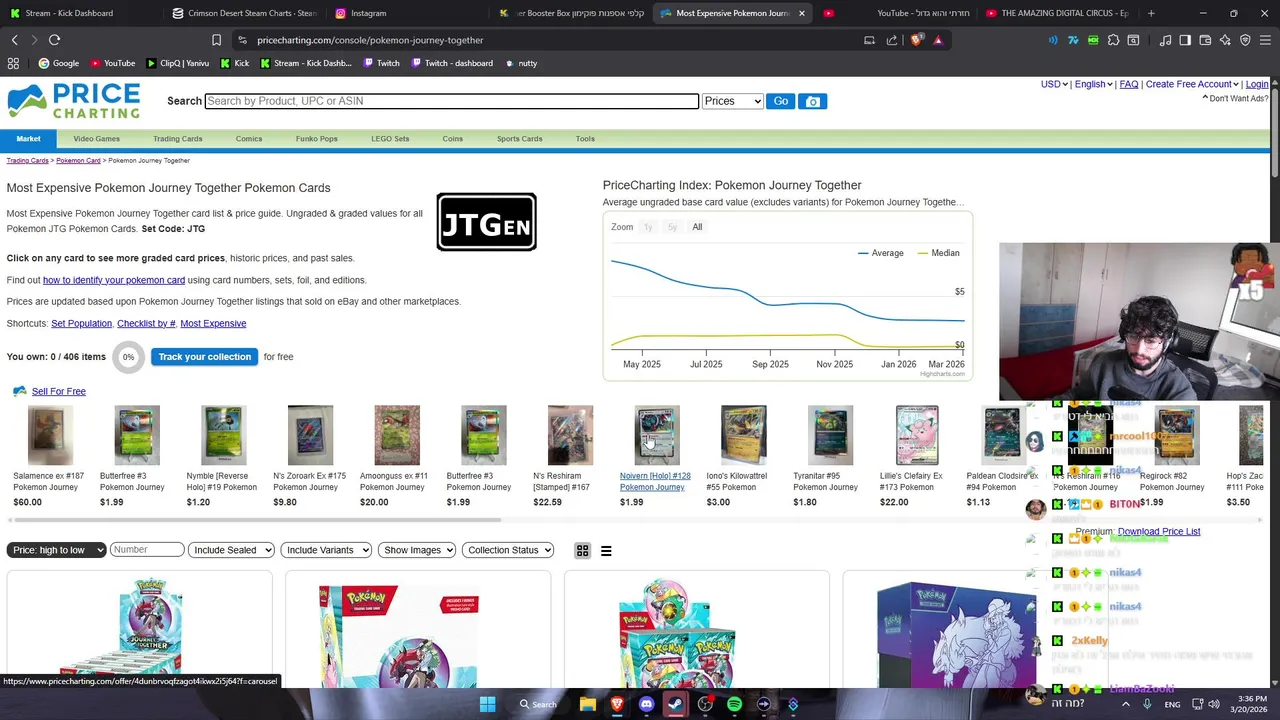Click the card Number filter field

pos(147,550)
